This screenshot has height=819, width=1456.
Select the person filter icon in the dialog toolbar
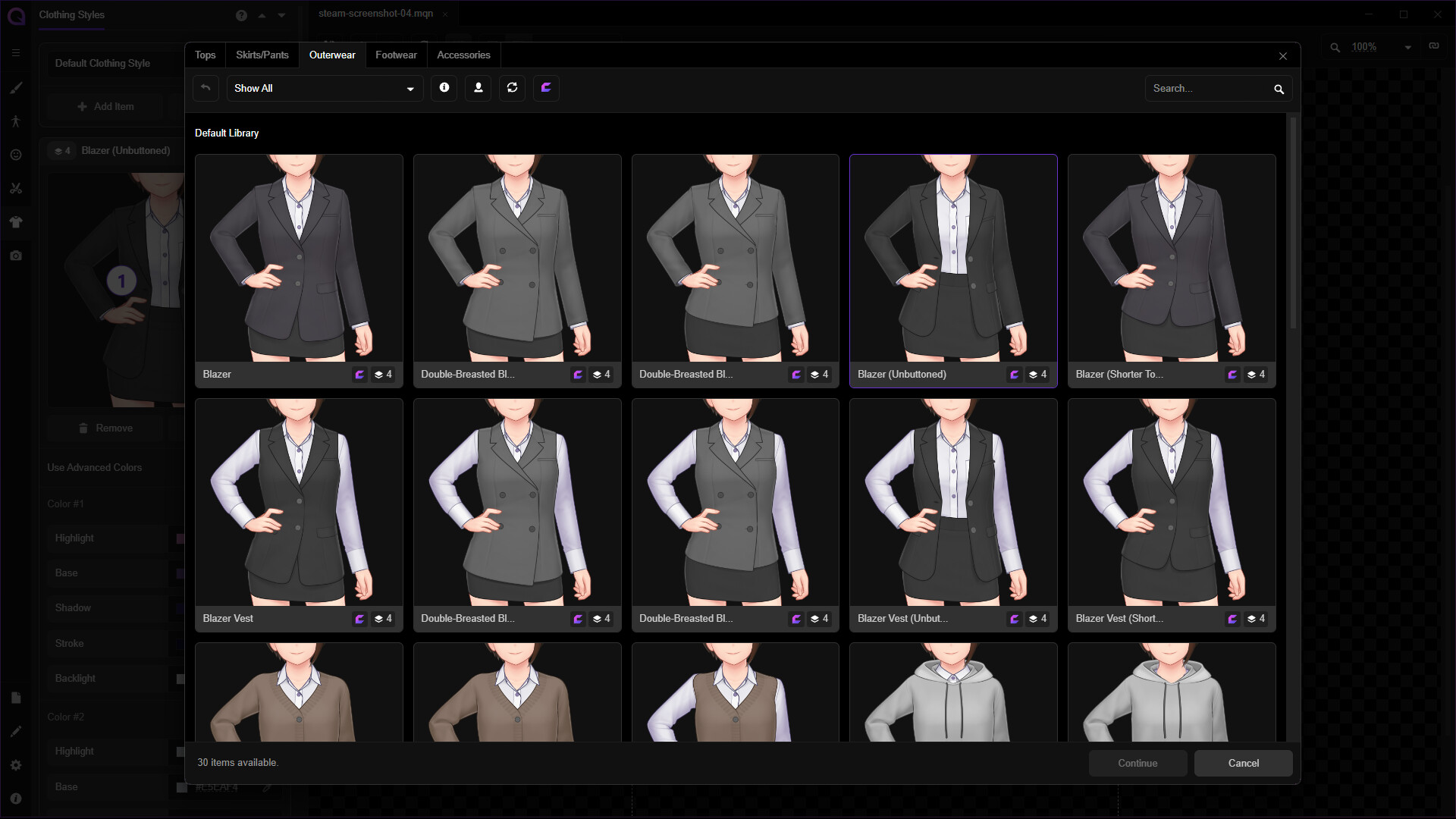click(x=478, y=88)
